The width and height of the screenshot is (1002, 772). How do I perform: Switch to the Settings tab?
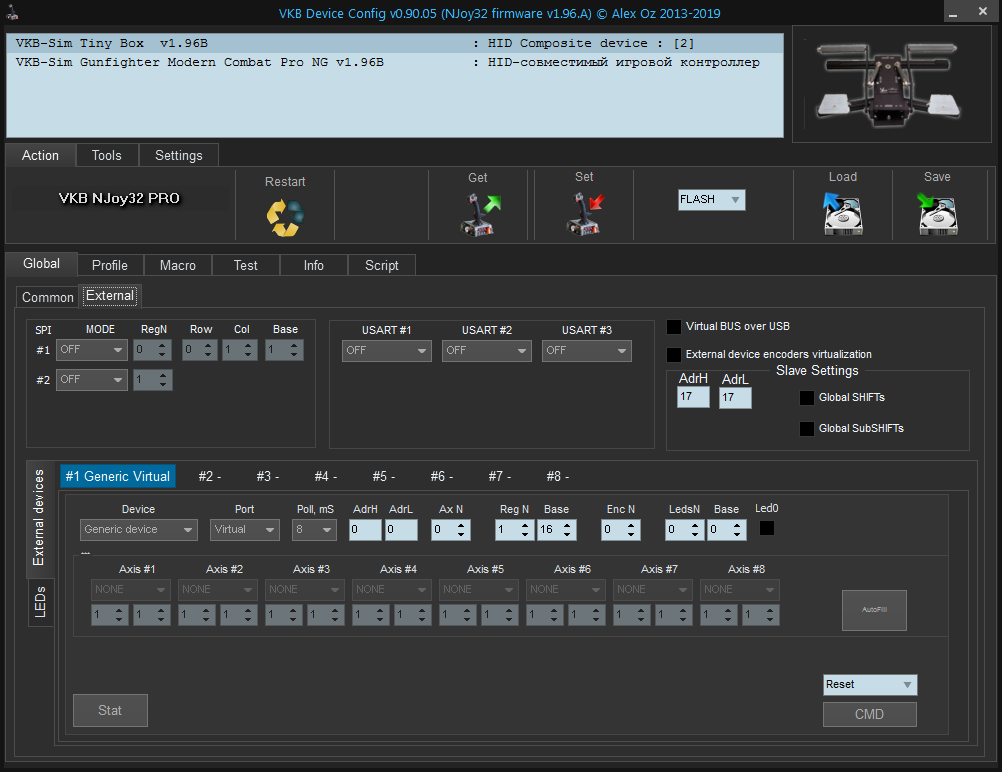pos(179,155)
